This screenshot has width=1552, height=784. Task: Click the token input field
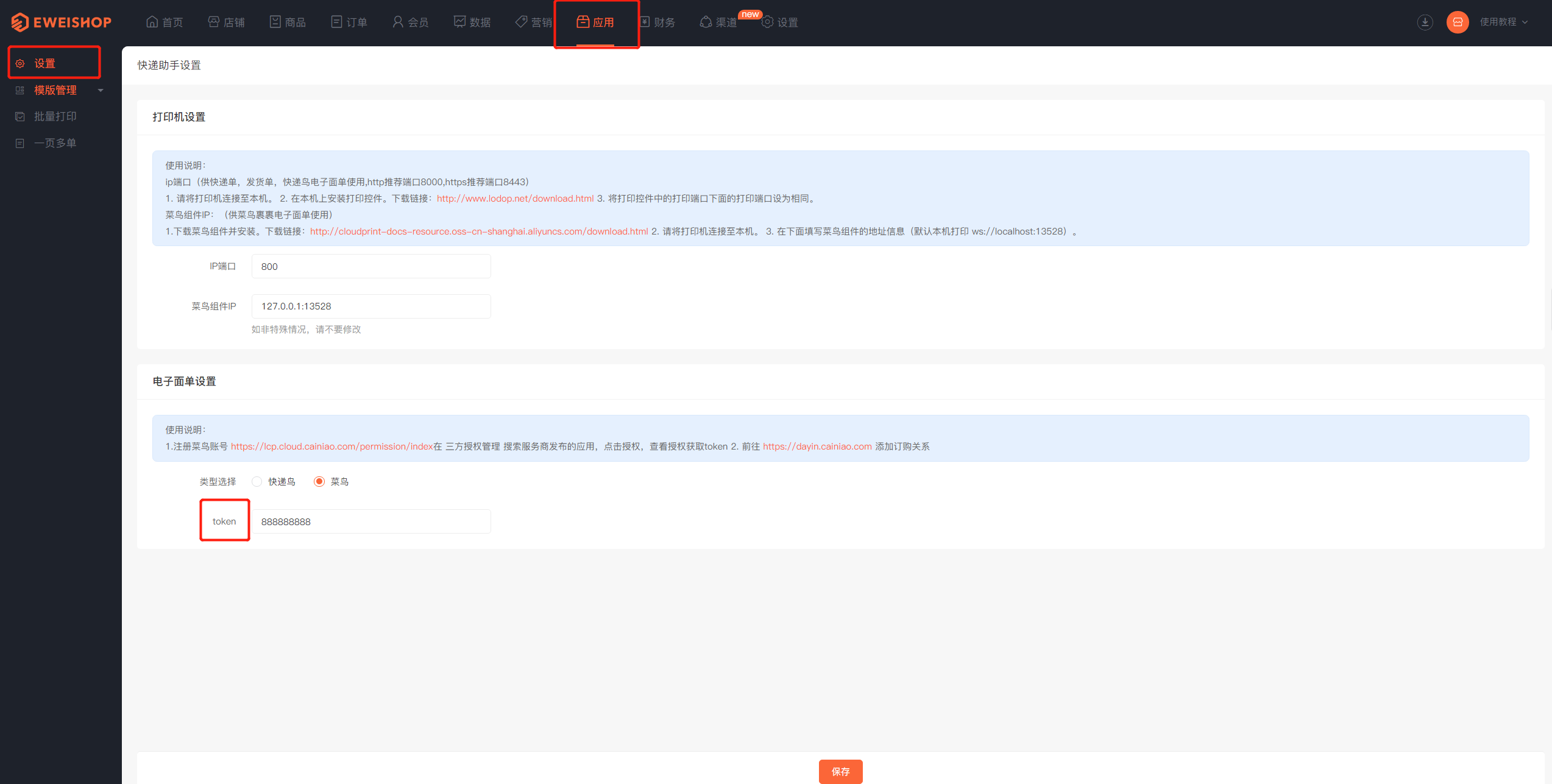(x=371, y=521)
